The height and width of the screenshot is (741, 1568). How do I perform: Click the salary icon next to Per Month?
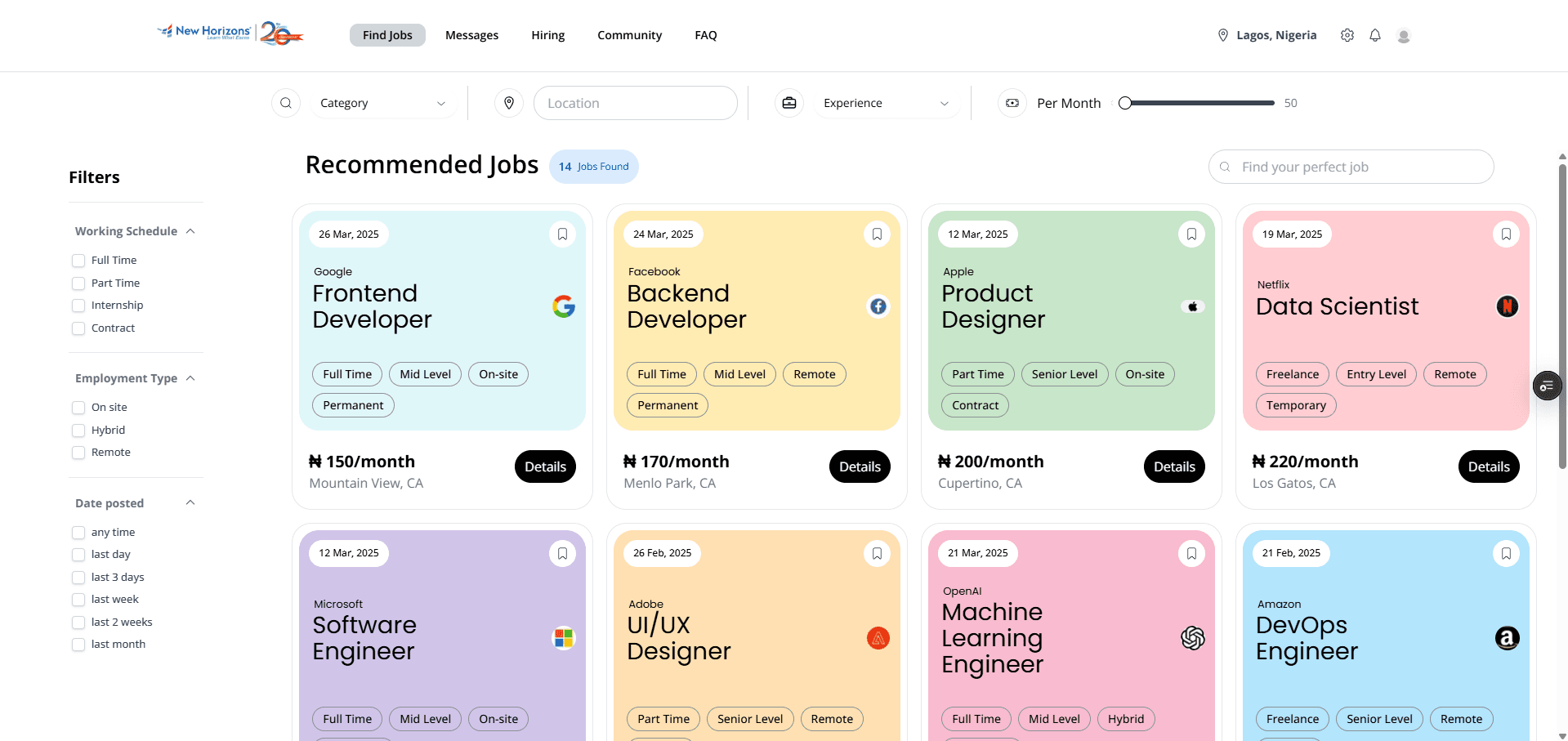pyautogui.click(x=1012, y=102)
